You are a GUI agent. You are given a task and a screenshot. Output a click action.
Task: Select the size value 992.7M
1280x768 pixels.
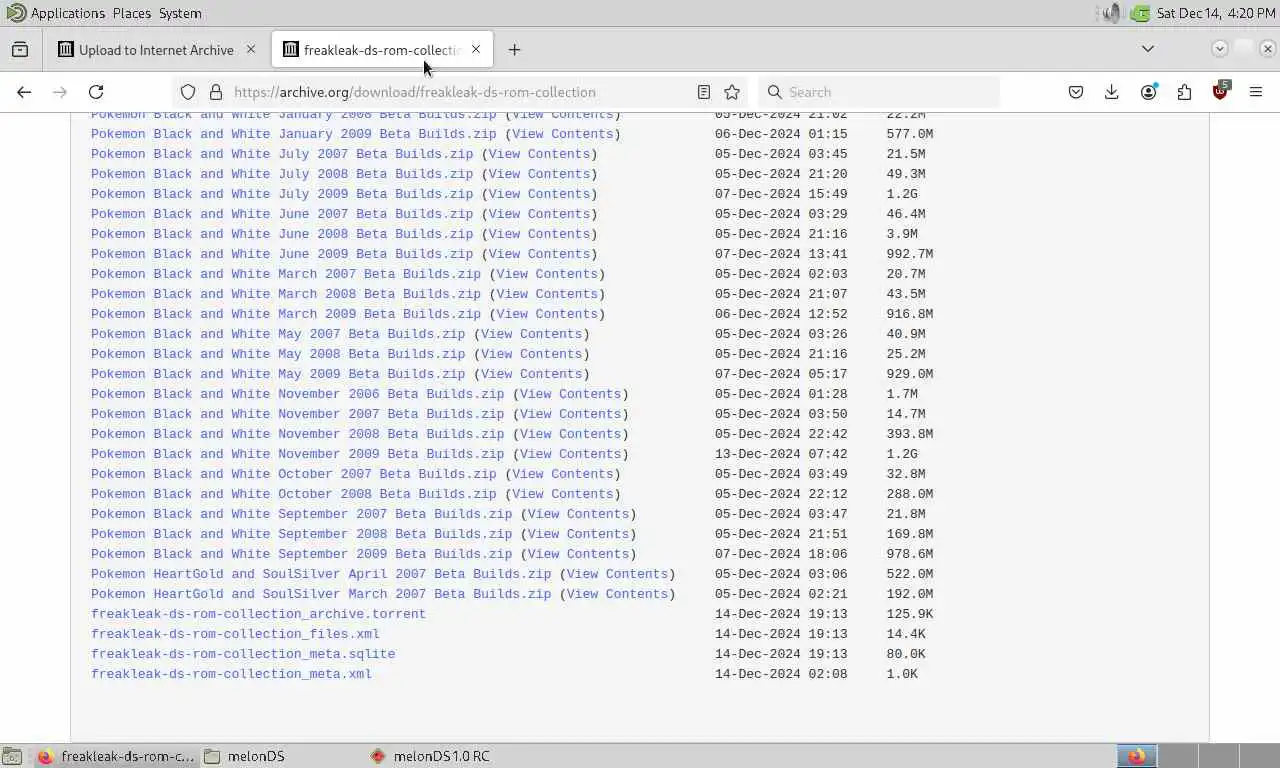coord(909,254)
